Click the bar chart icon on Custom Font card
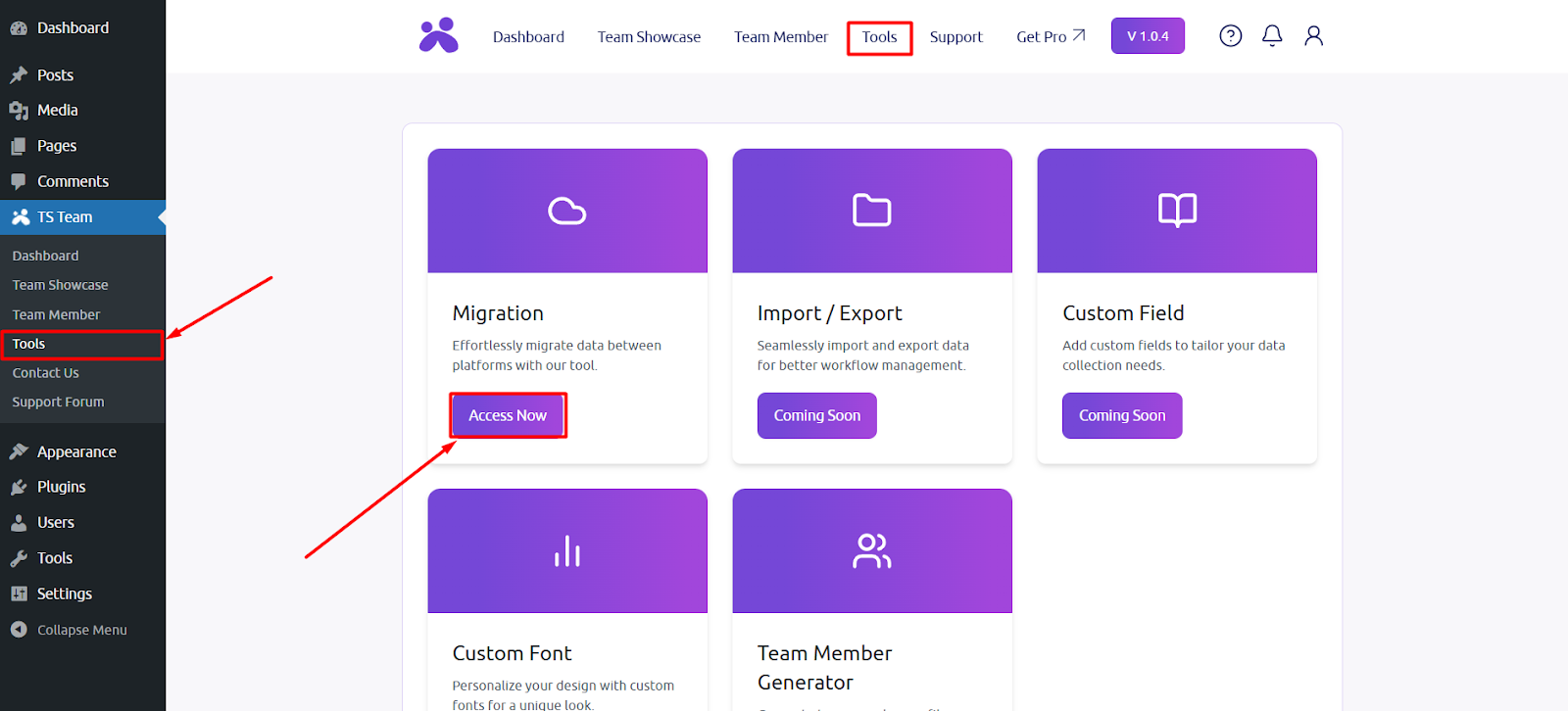The width and height of the screenshot is (1568, 711). (566, 551)
